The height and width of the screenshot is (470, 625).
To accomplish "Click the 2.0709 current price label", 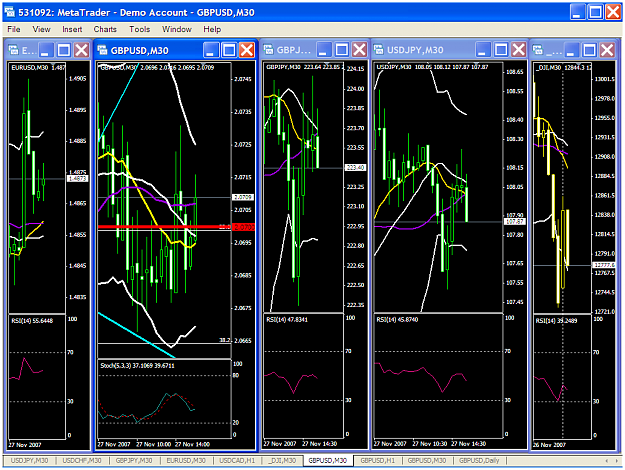I will click(x=243, y=197).
